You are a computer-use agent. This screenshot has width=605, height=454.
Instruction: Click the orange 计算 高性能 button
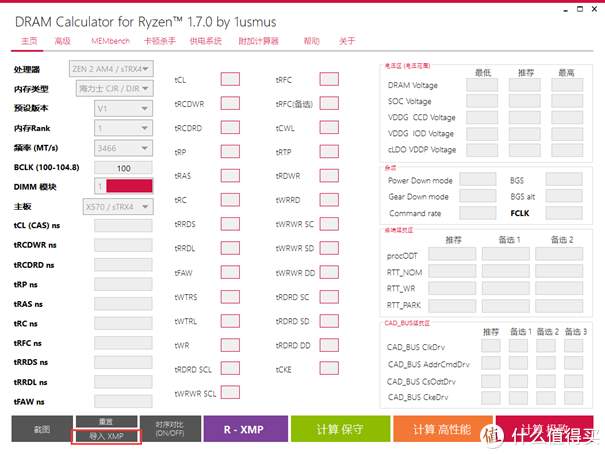point(443,429)
